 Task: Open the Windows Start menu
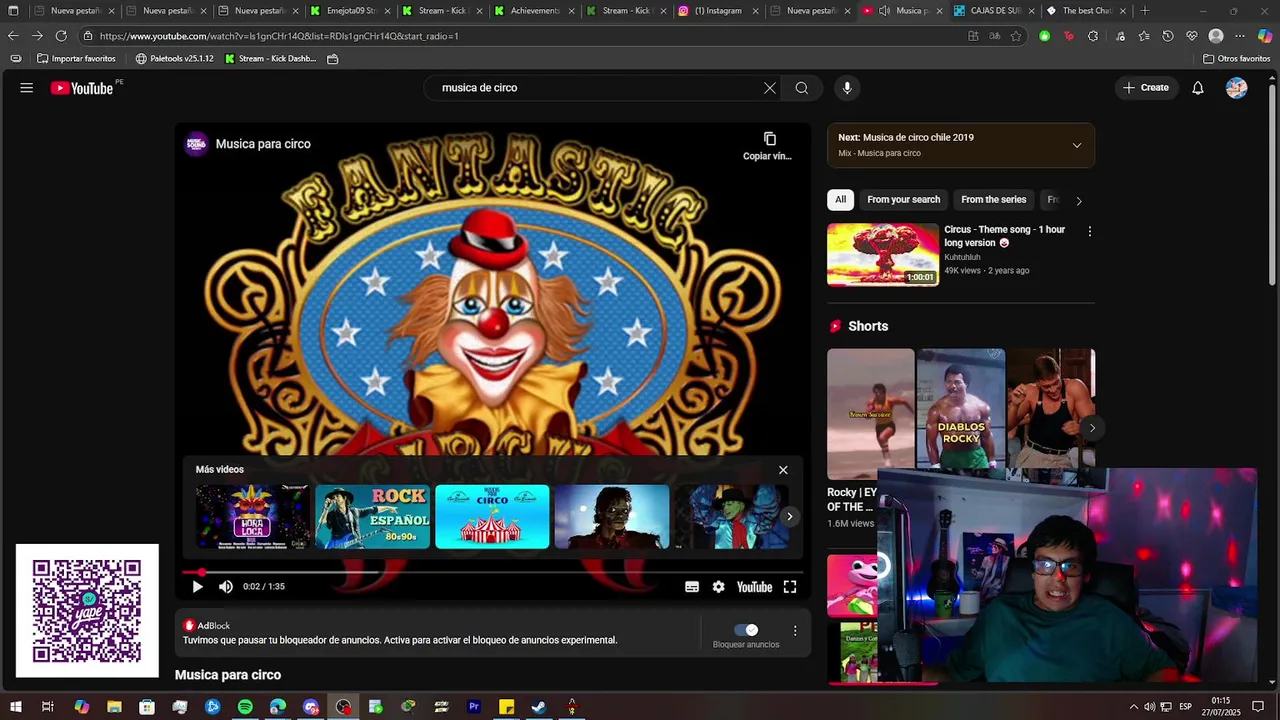pos(16,707)
